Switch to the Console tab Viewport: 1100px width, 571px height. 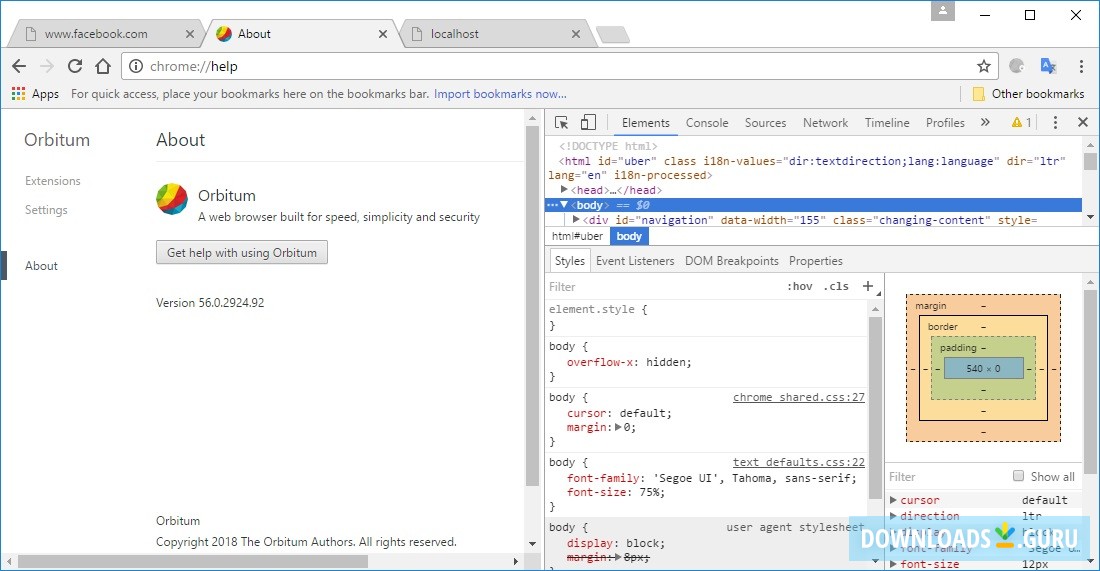[x=707, y=123]
